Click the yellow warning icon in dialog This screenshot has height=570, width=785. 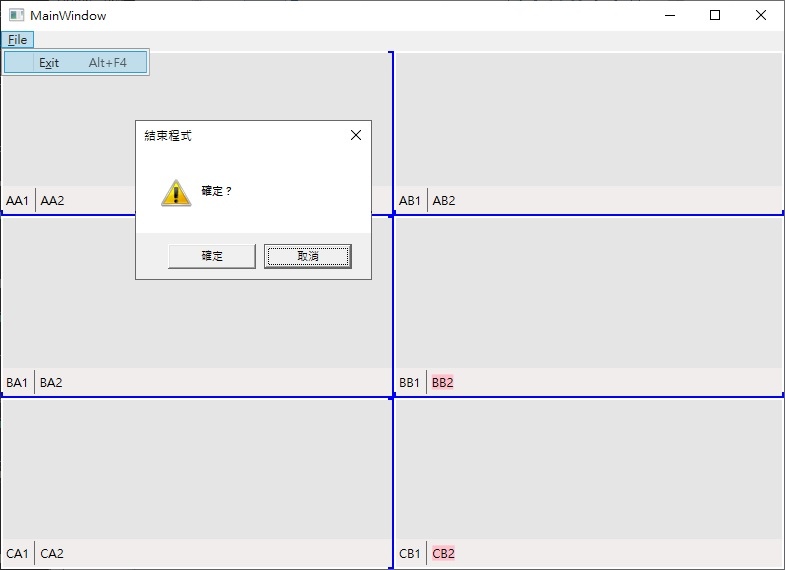click(176, 193)
